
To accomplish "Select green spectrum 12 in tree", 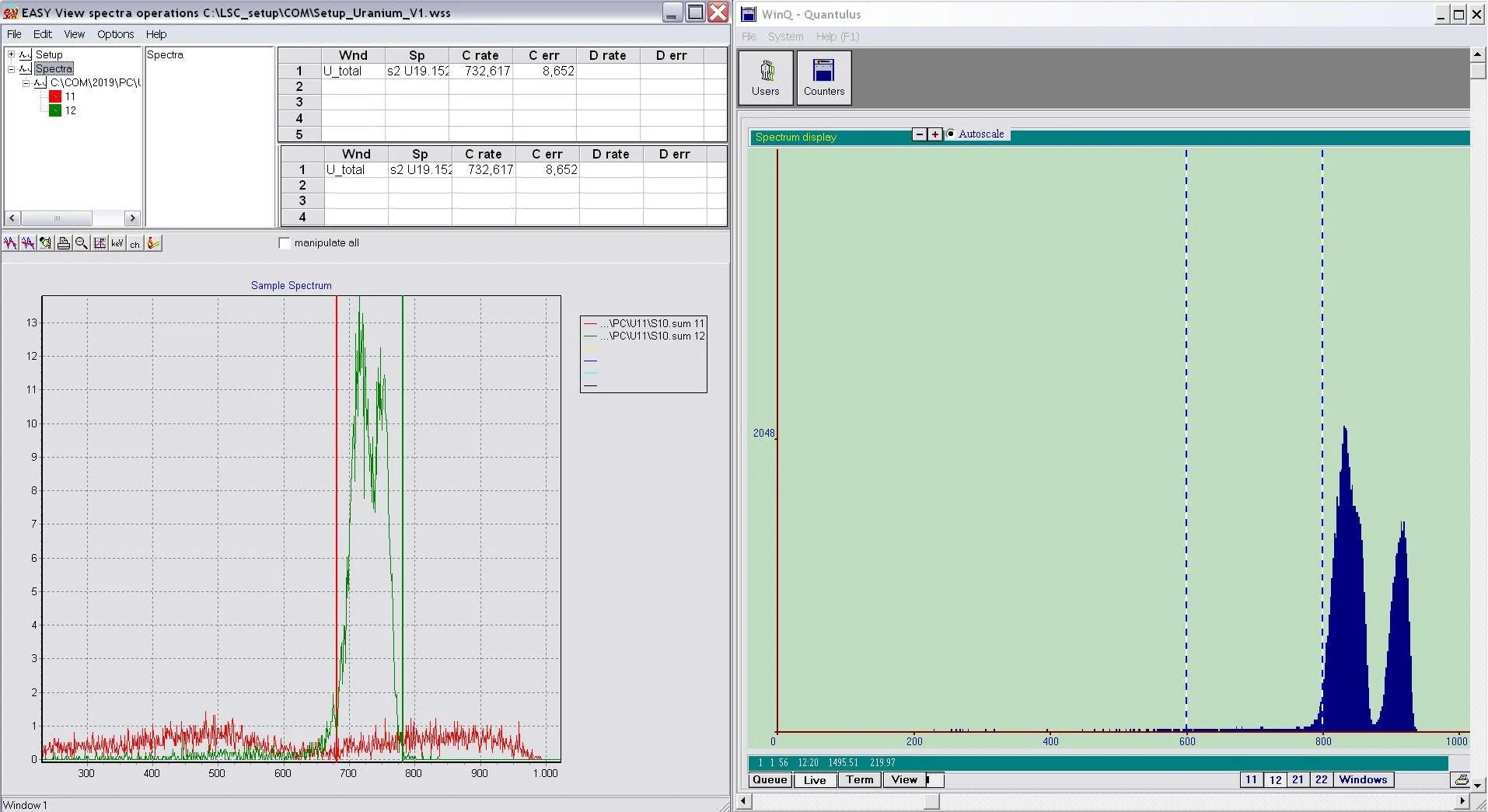I will [63, 110].
